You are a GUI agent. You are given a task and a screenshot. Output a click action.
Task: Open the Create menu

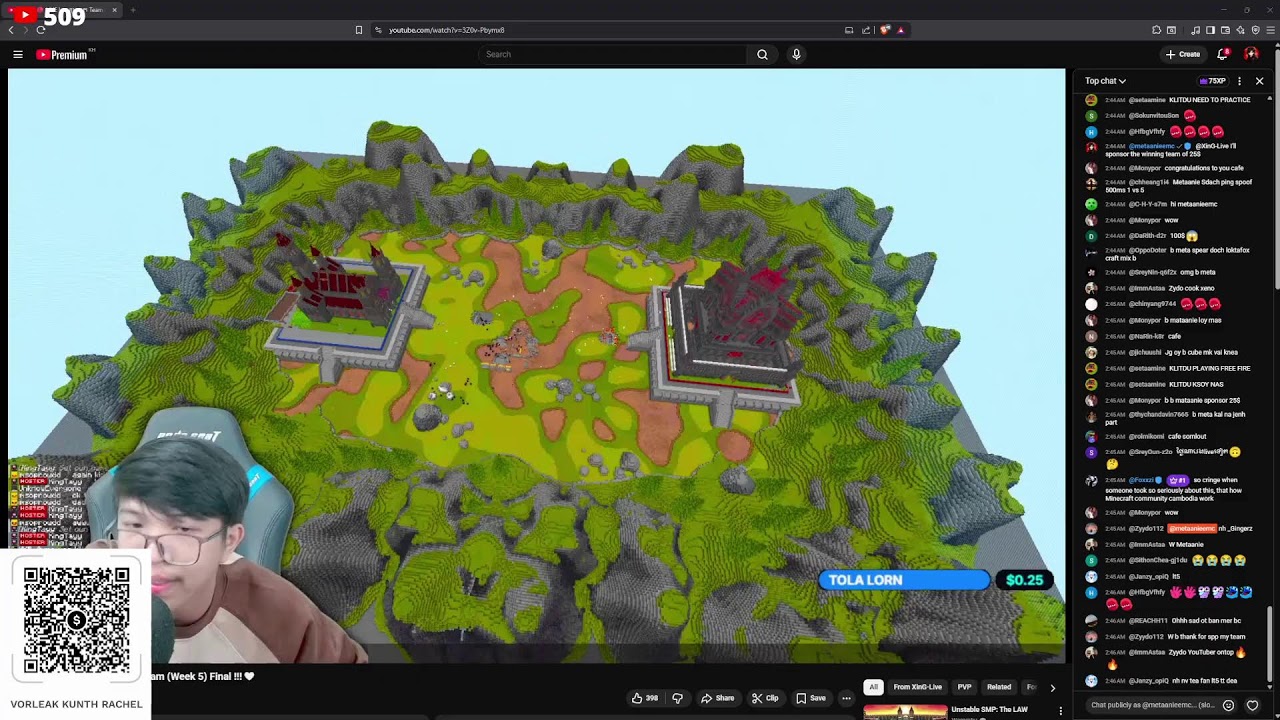pyautogui.click(x=1182, y=54)
